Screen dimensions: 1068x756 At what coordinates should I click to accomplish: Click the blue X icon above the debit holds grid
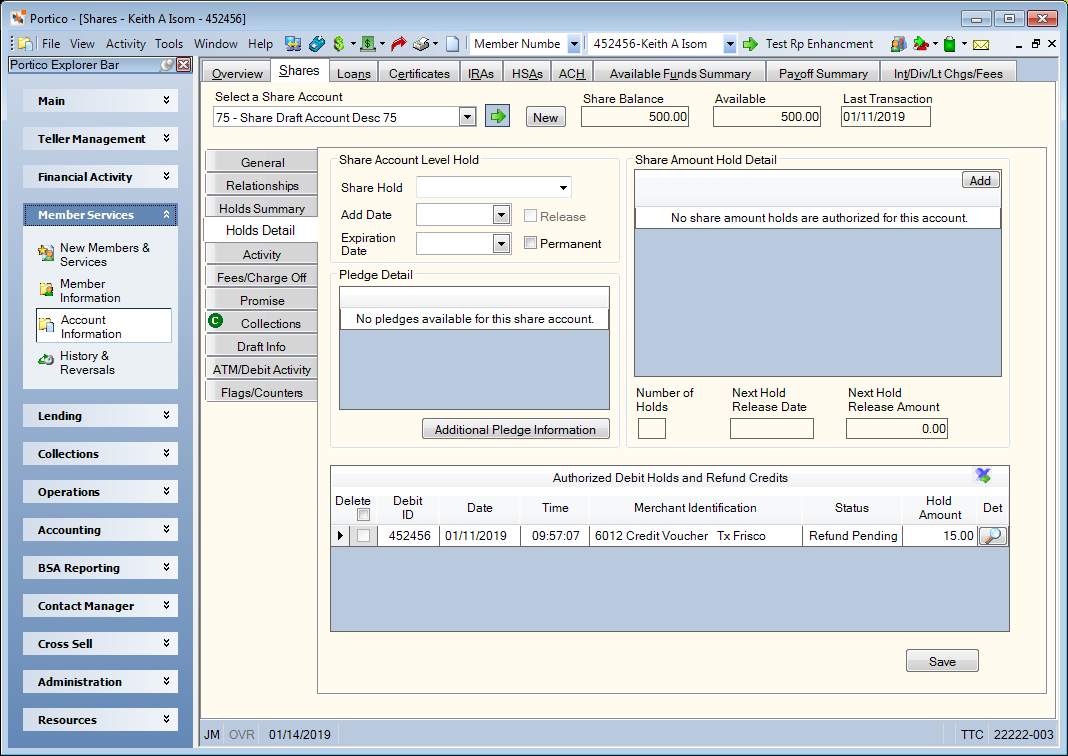(x=983, y=475)
